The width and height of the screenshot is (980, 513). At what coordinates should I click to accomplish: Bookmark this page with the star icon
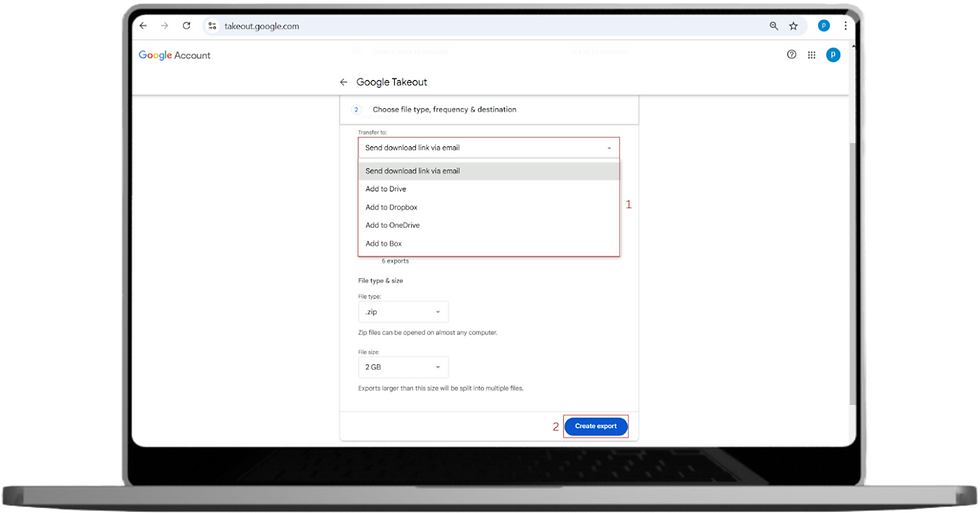(x=793, y=26)
